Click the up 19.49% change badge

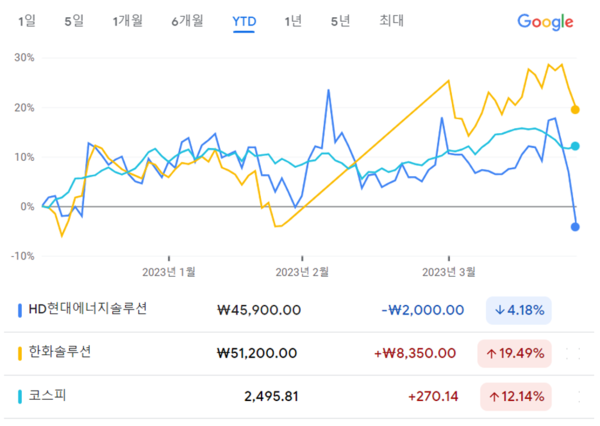(x=518, y=353)
